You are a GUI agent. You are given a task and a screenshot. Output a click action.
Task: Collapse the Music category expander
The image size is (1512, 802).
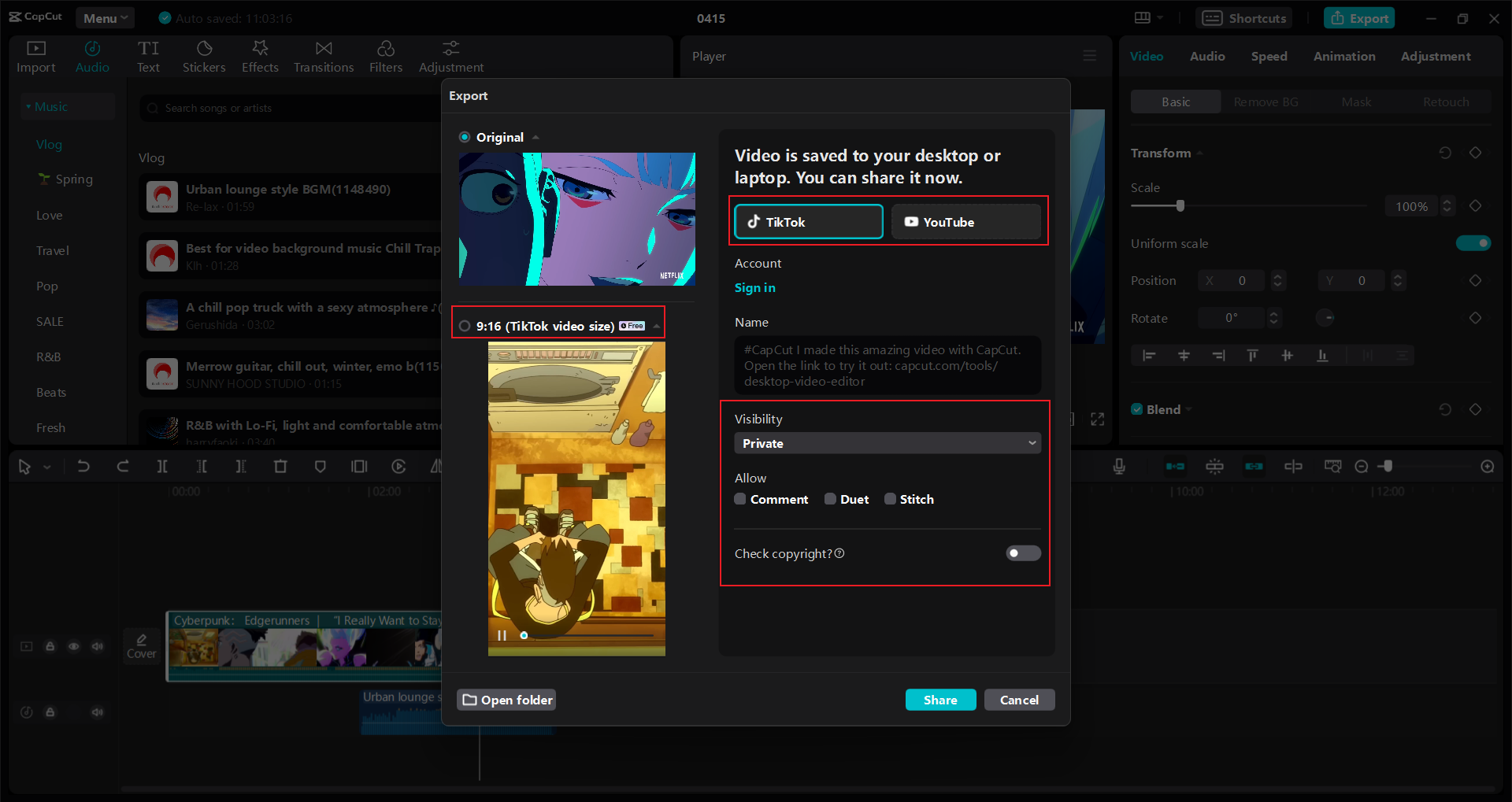click(28, 107)
